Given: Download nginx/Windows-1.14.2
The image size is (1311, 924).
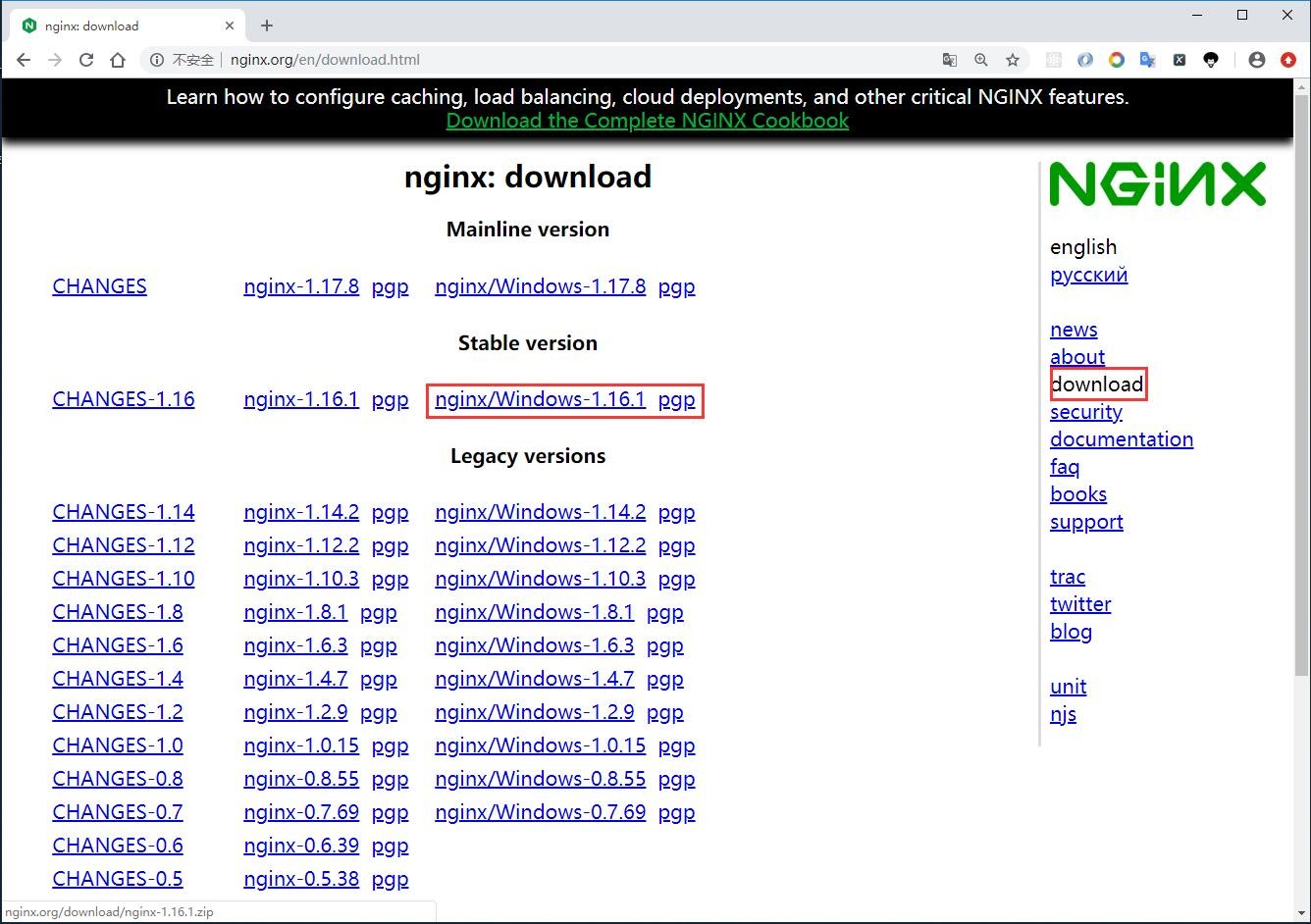Looking at the screenshot, I should 541,512.
